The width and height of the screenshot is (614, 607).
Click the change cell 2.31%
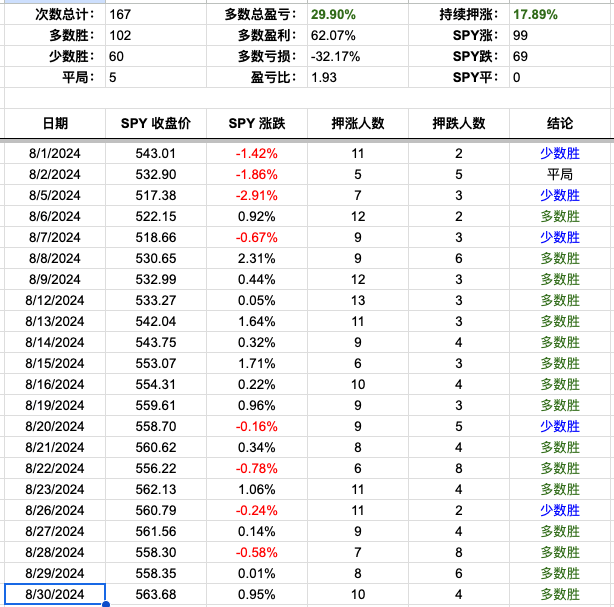pyautogui.click(x=257, y=258)
